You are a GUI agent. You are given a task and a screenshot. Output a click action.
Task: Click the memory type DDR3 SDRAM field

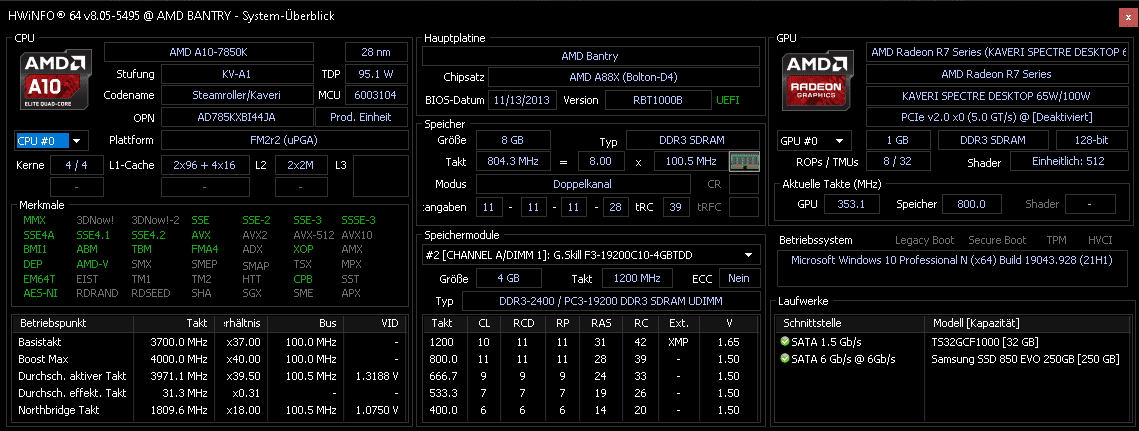pos(692,140)
